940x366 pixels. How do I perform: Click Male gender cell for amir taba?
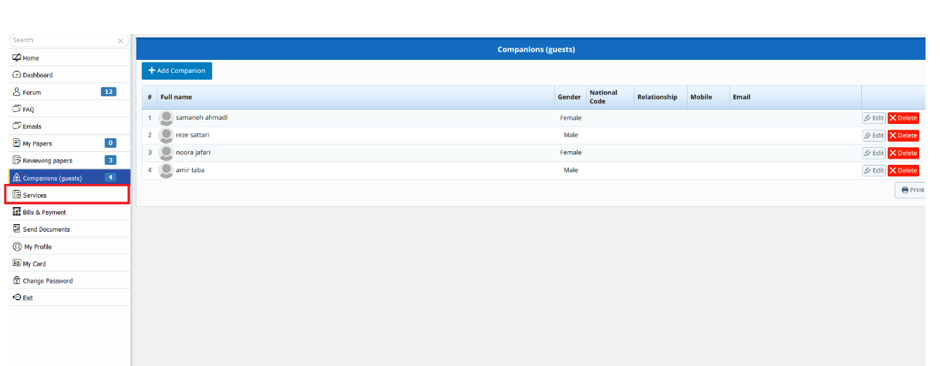(571, 171)
